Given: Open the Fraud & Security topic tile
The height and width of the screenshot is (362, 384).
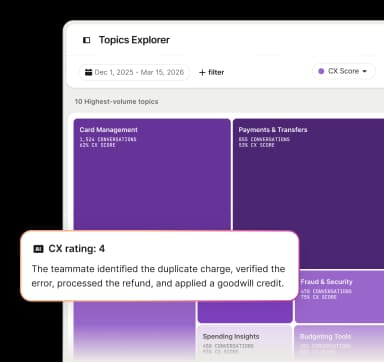Looking at the screenshot, I should pyautogui.click(x=339, y=296).
